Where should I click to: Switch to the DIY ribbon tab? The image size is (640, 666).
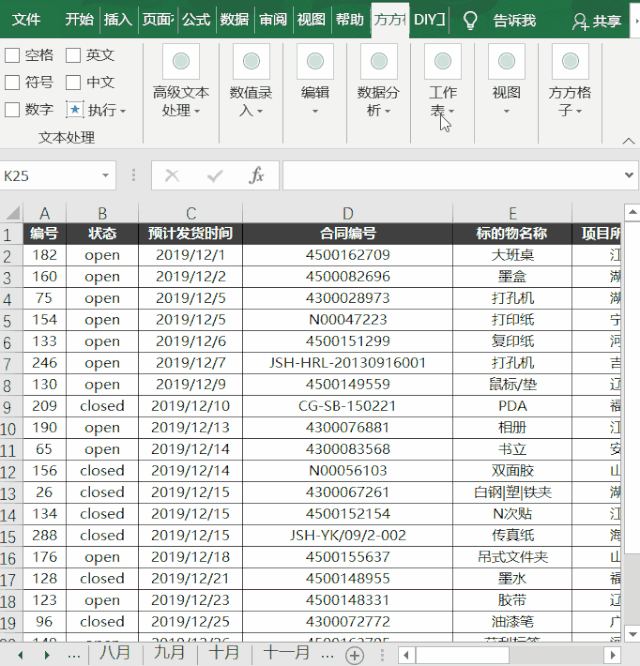click(x=429, y=20)
